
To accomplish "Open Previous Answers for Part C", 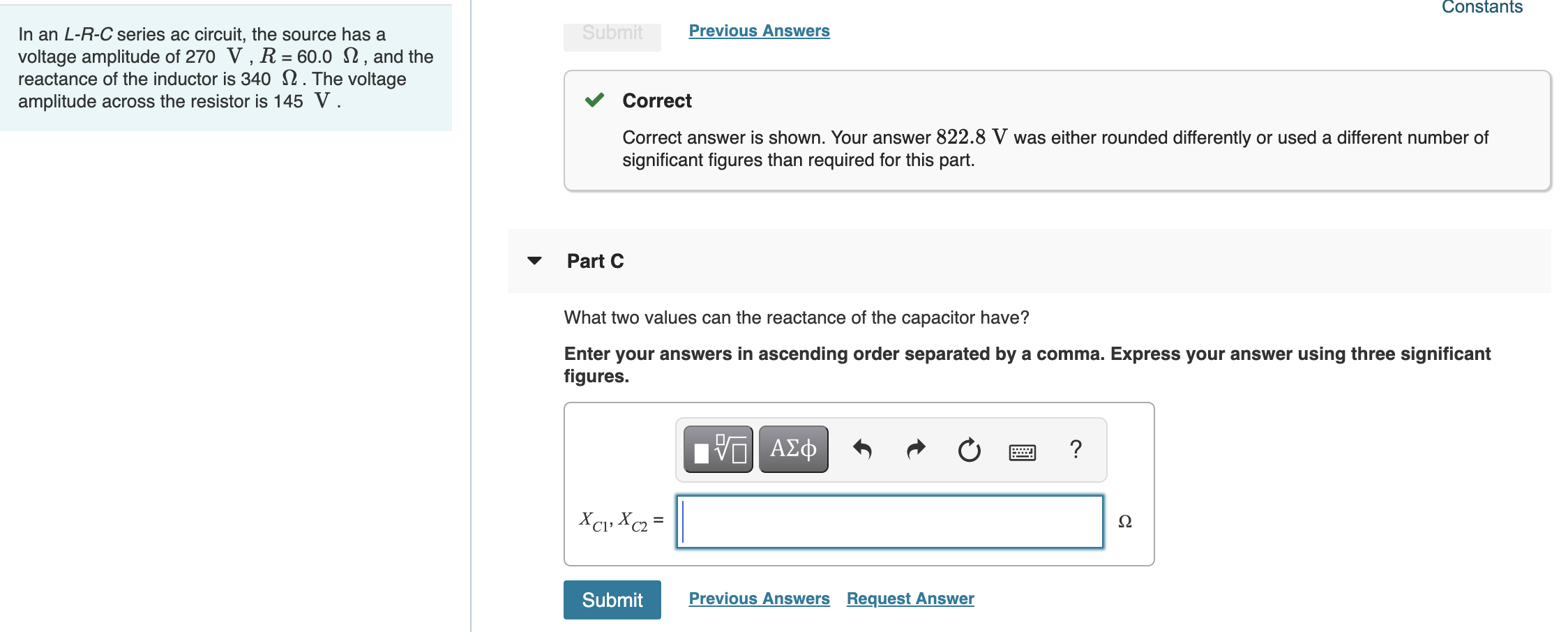I will pyautogui.click(x=757, y=598).
